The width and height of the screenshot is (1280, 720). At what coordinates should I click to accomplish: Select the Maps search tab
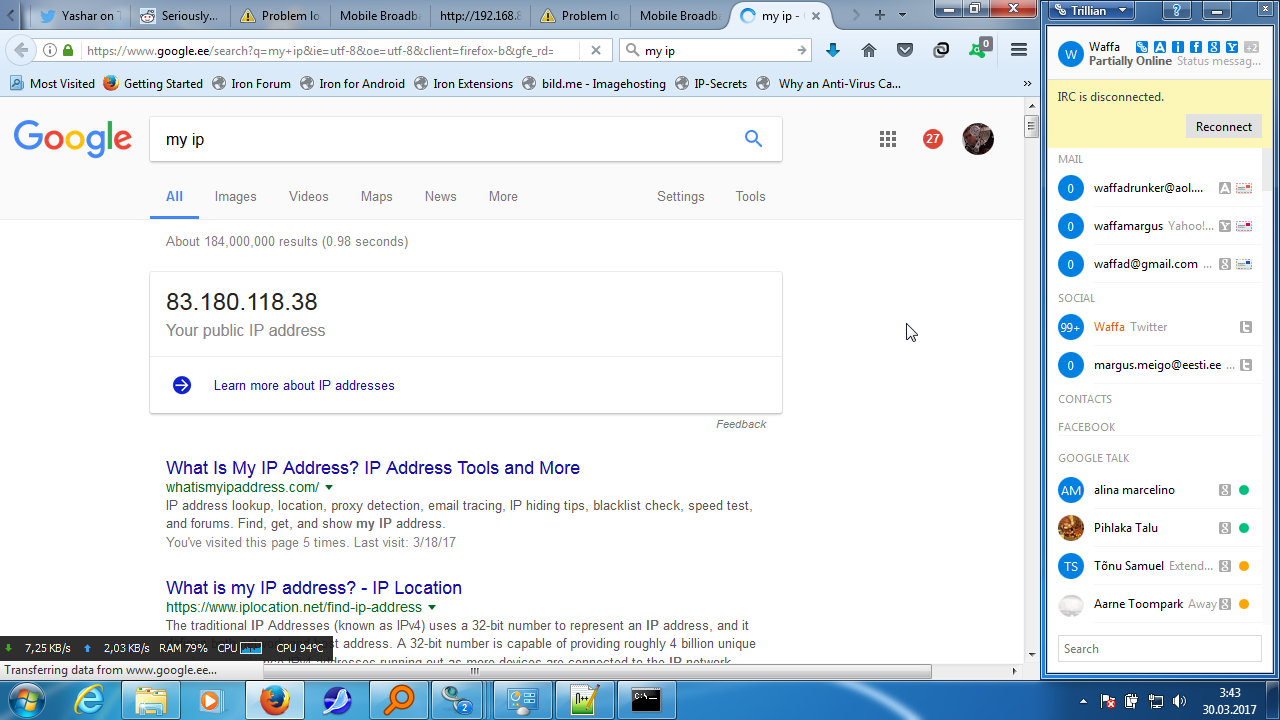point(376,197)
